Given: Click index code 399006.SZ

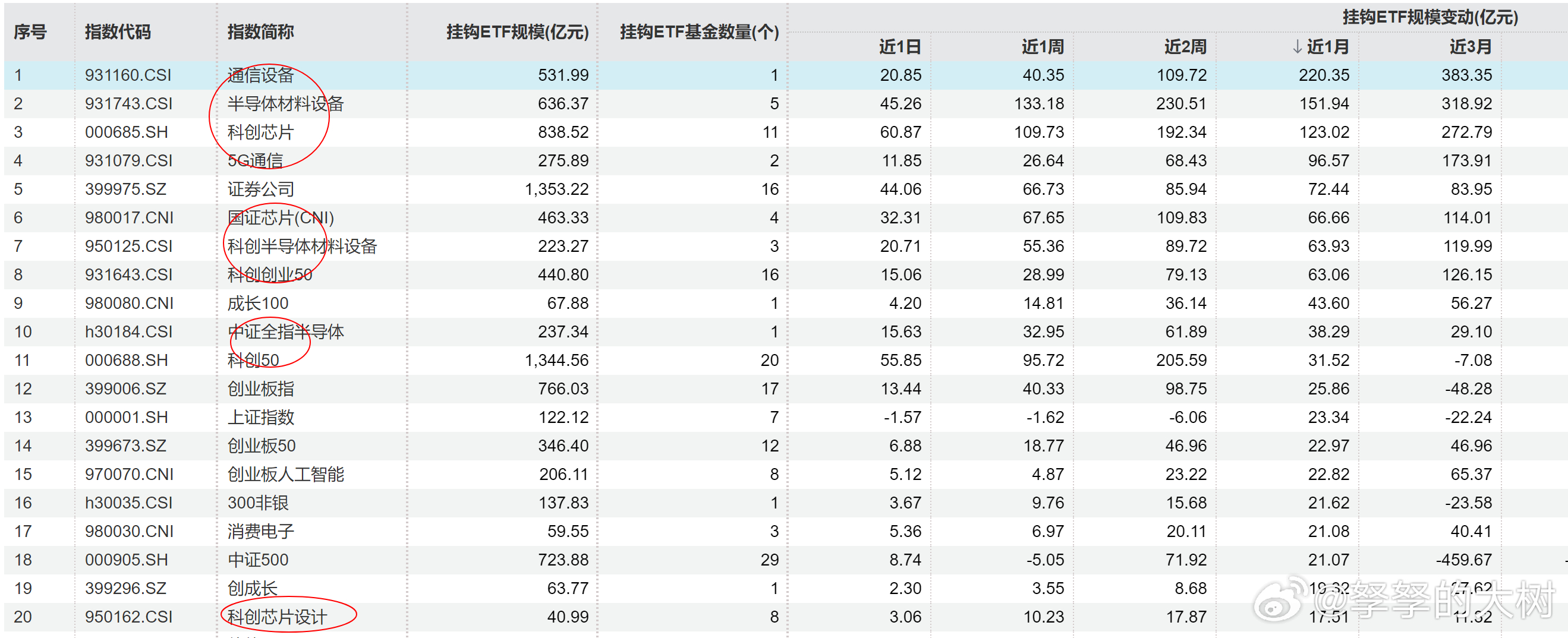Looking at the screenshot, I should 125,389.
